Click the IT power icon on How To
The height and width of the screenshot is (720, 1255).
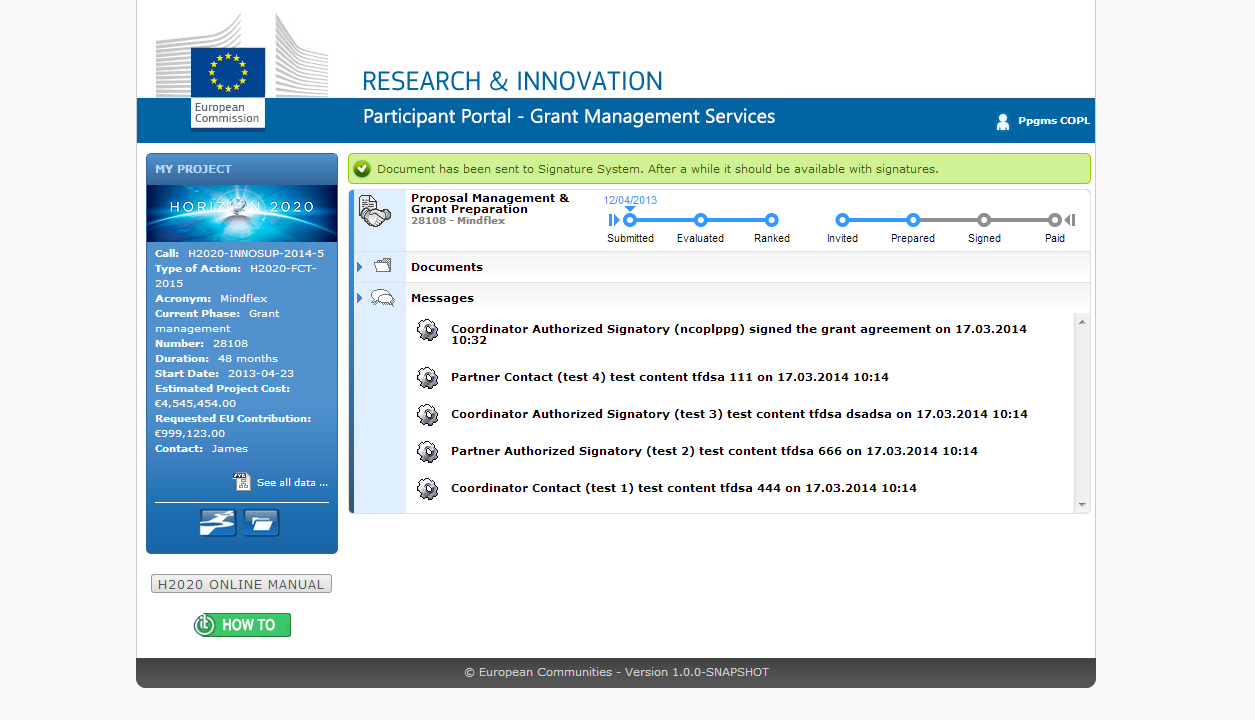click(x=205, y=625)
